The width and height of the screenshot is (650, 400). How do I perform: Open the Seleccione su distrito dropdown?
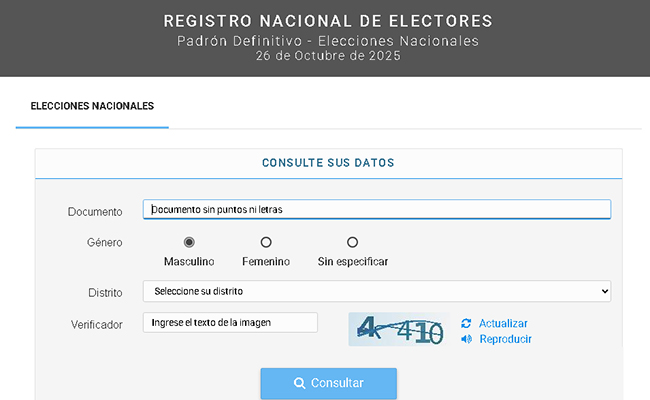(x=377, y=291)
